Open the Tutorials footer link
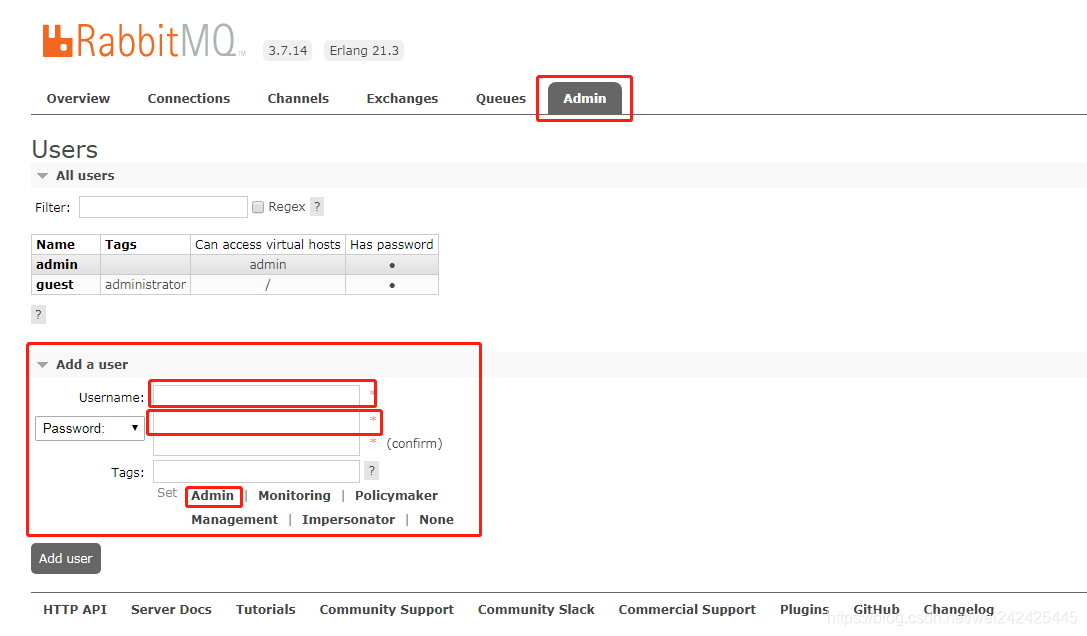 [266, 609]
